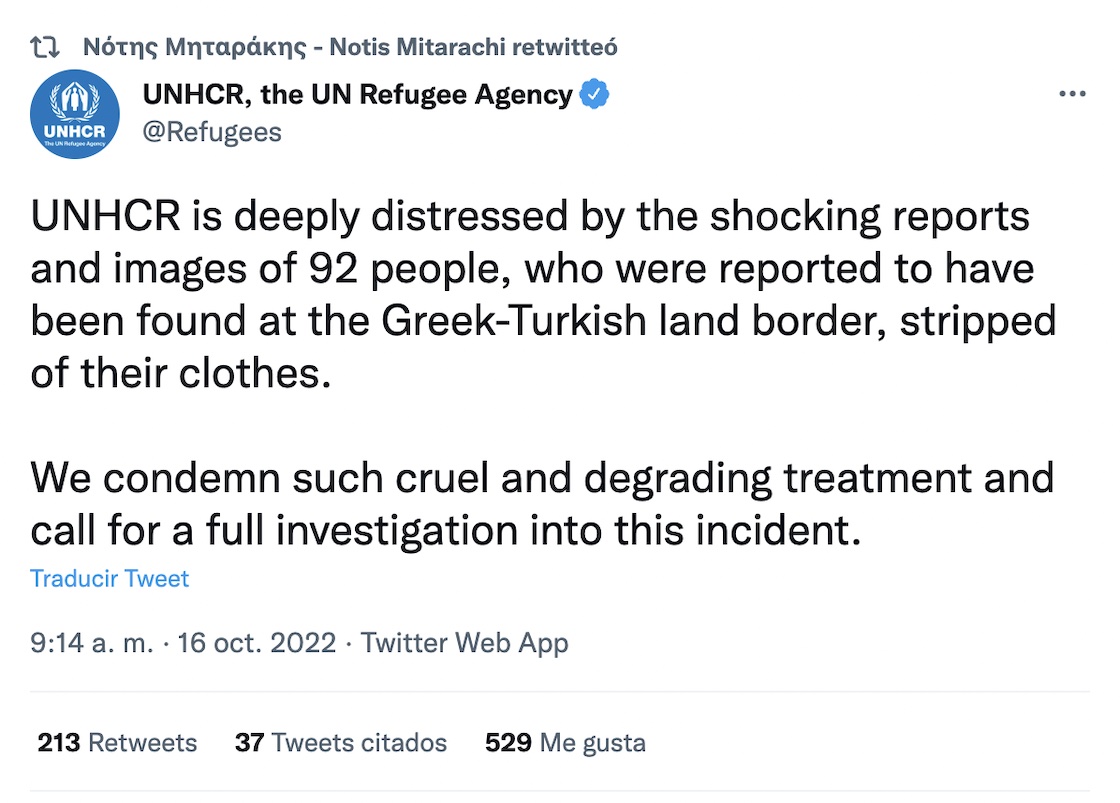The height and width of the screenshot is (803, 1120).
Task: Click "UNHCR, the UN Refugee Agency" display name
Action: click(x=357, y=94)
